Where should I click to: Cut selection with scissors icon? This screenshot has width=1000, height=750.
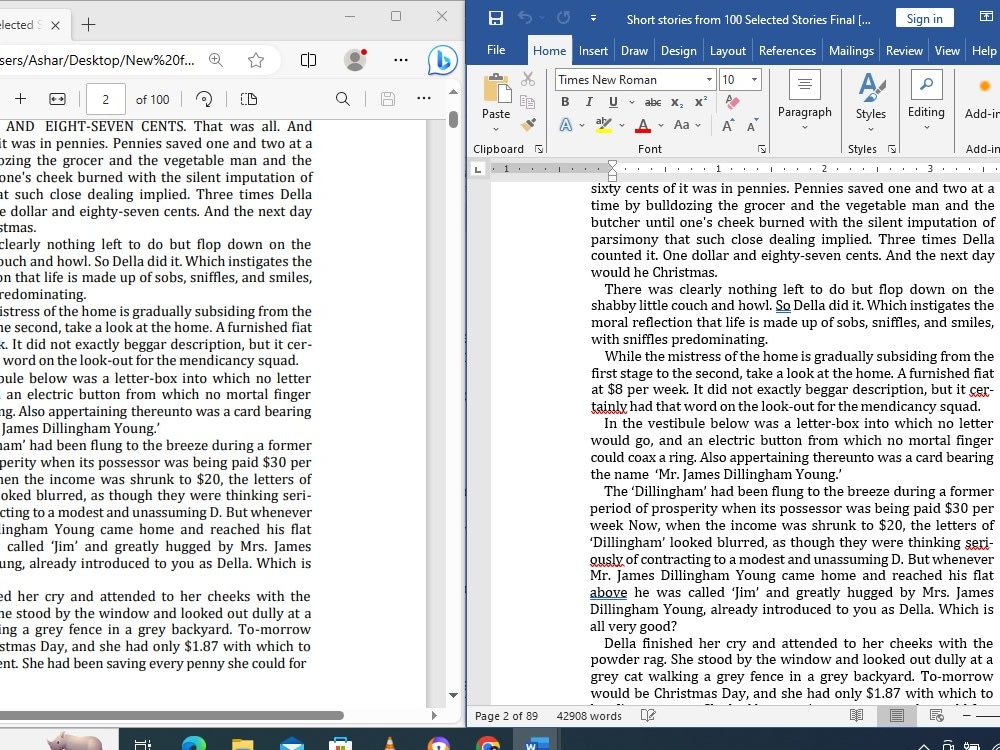pyautogui.click(x=527, y=79)
